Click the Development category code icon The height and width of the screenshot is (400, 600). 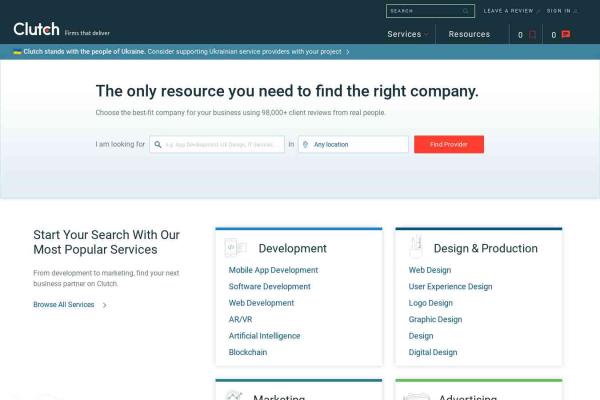pyautogui.click(x=235, y=247)
